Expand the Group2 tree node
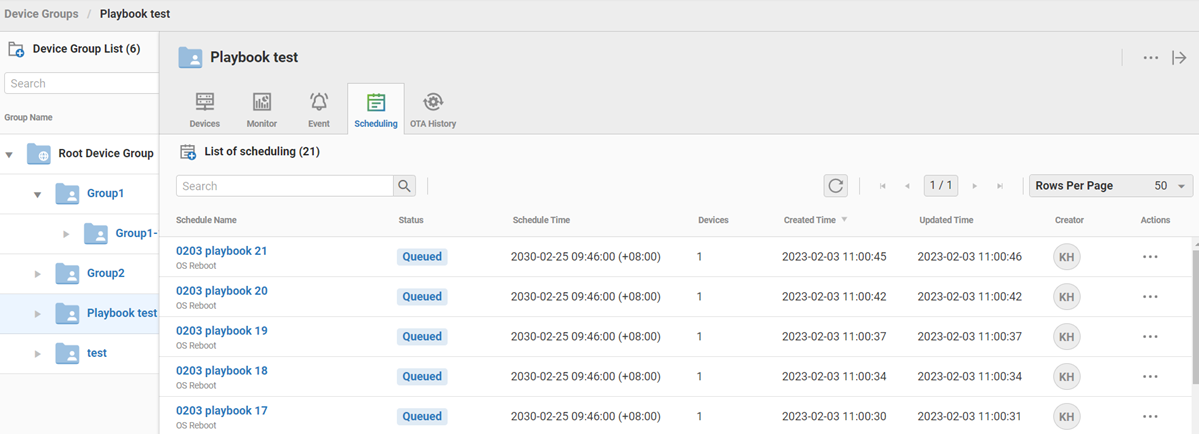The width and height of the screenshot is (1199, 434). pyautogui.click(x=38, y=274)
